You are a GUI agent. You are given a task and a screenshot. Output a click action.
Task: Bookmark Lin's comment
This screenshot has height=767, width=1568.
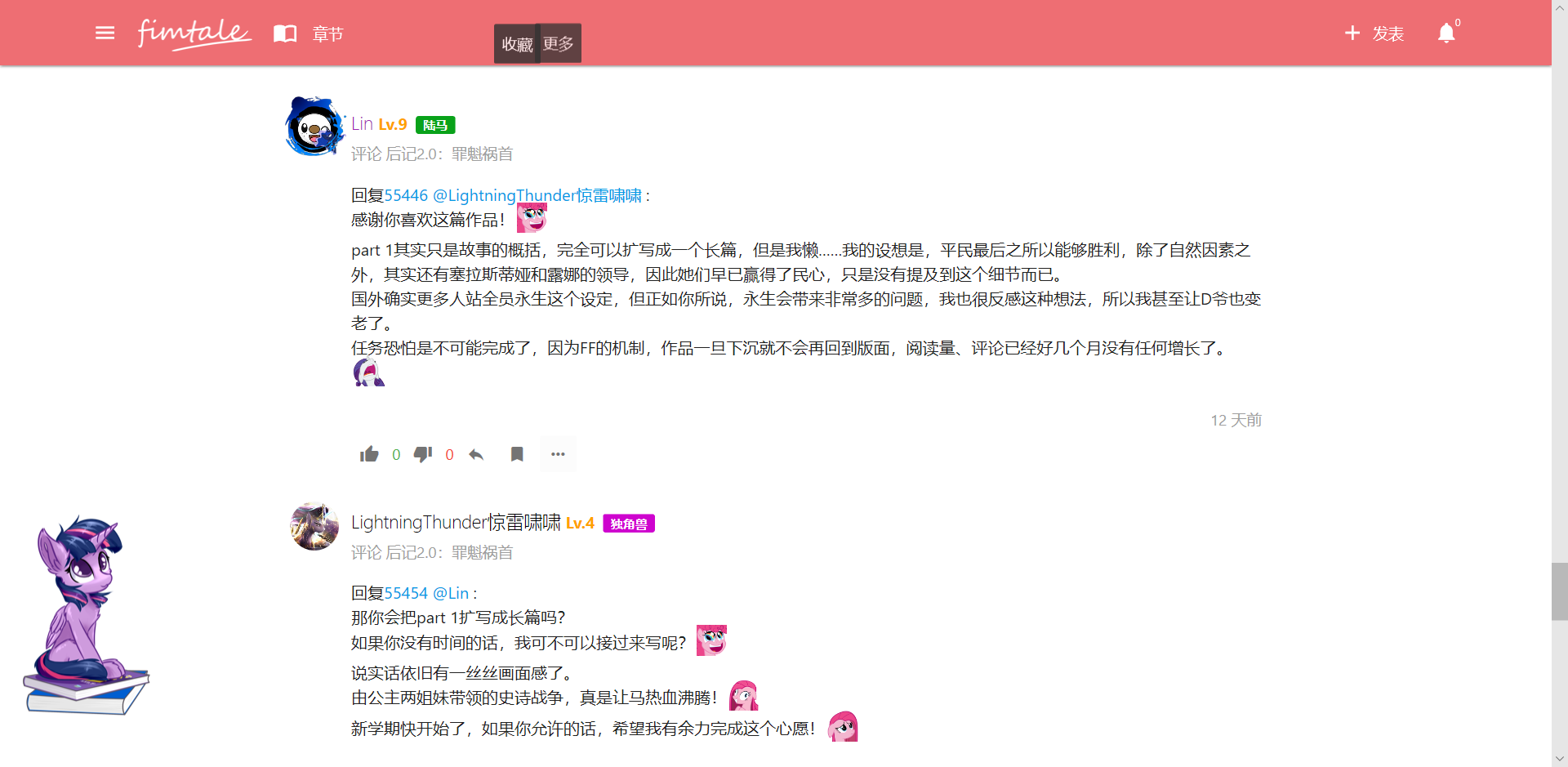pyautogui.click(x=517, y=454)
